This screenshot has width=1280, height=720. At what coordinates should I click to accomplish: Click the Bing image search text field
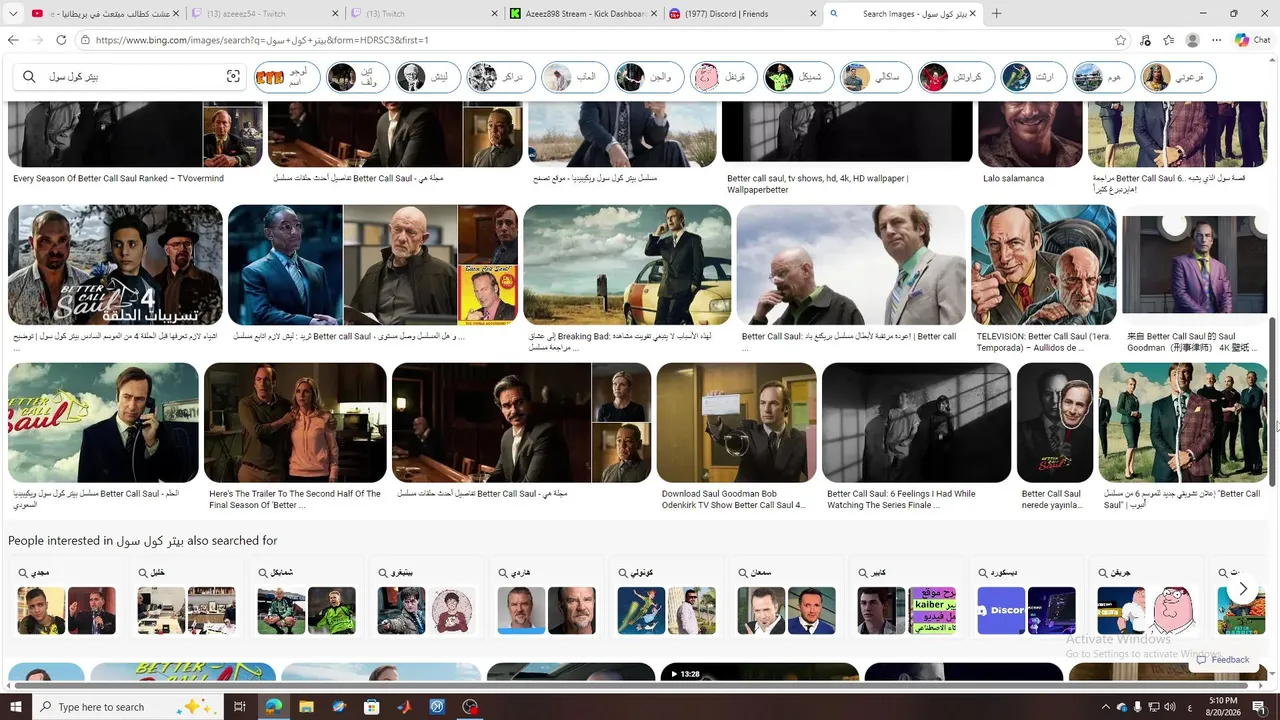(130, 77)
